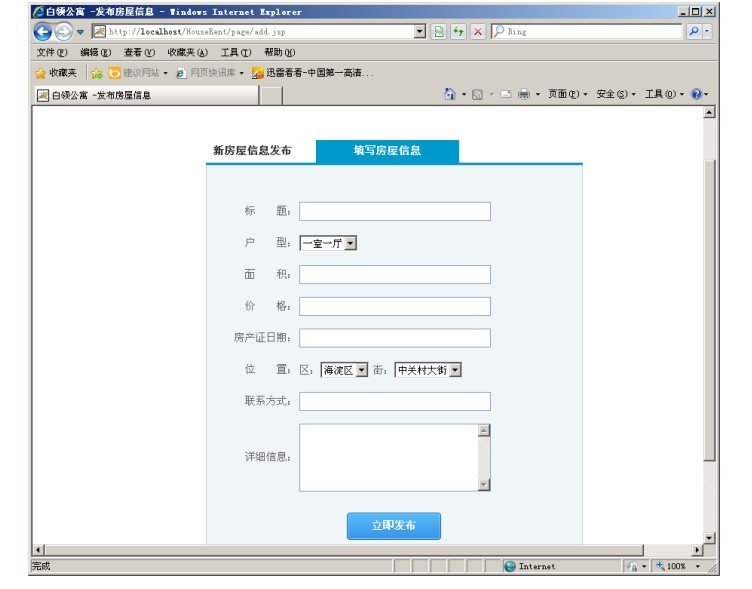The width and height of the screenshot is (752, 589).
Task: Click the 100% zoom level button
Action: 671,566
